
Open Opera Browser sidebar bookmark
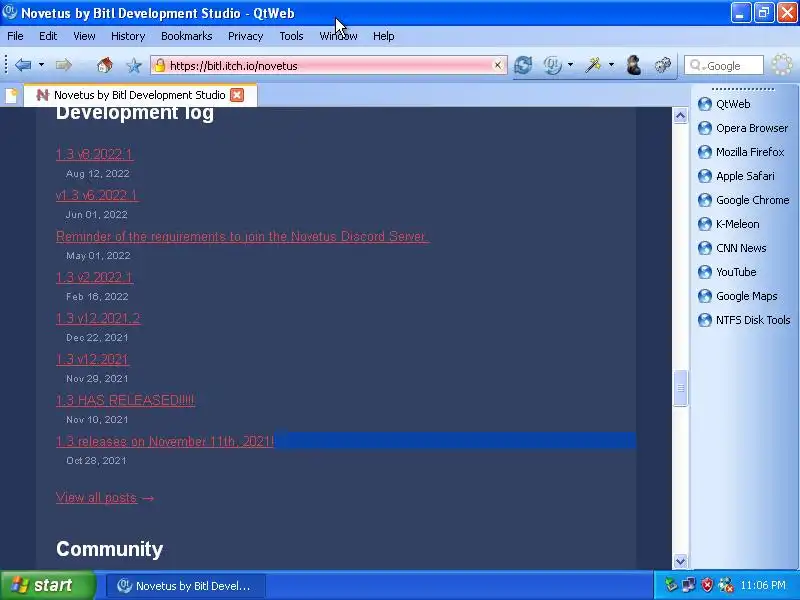pos(743,128)
